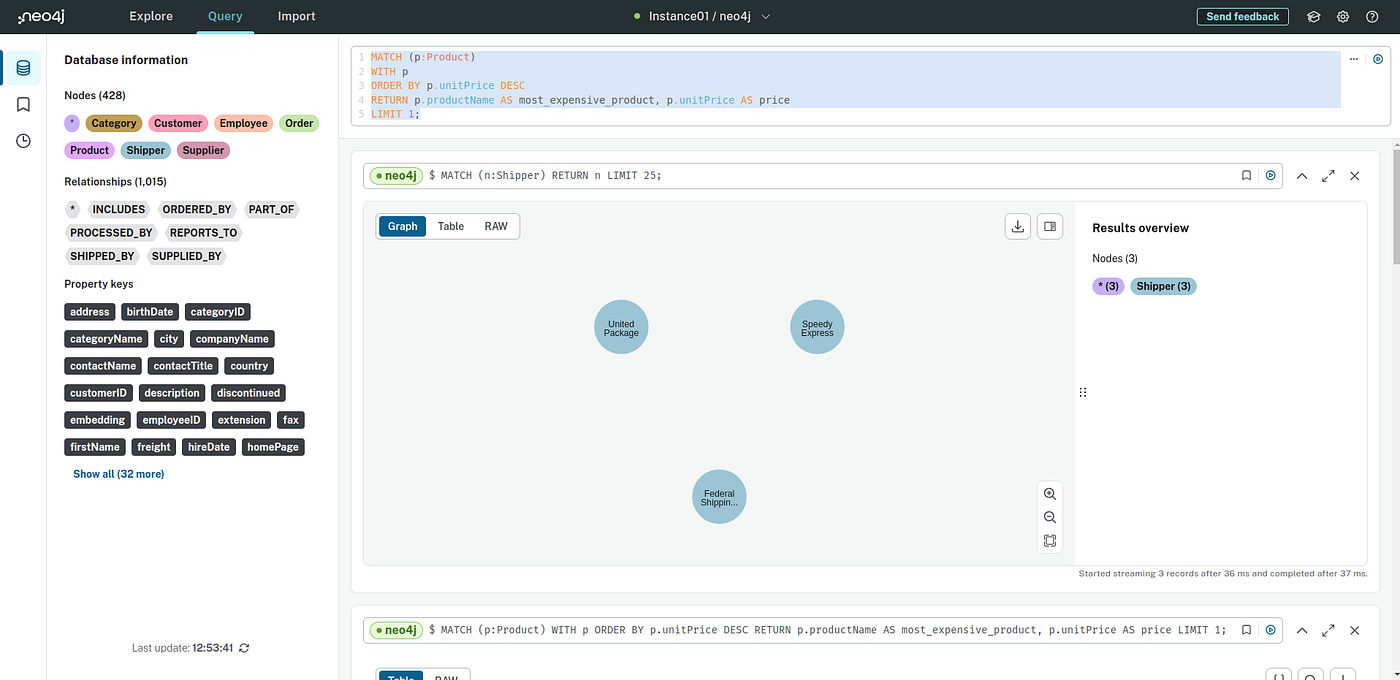Expand Show all (32 more) property keys

tap(118, 474)
